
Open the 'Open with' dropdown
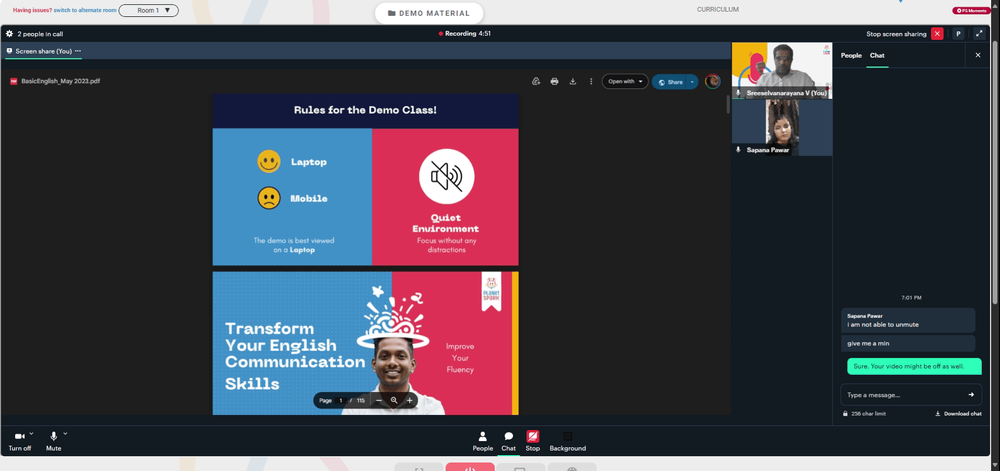625,82
